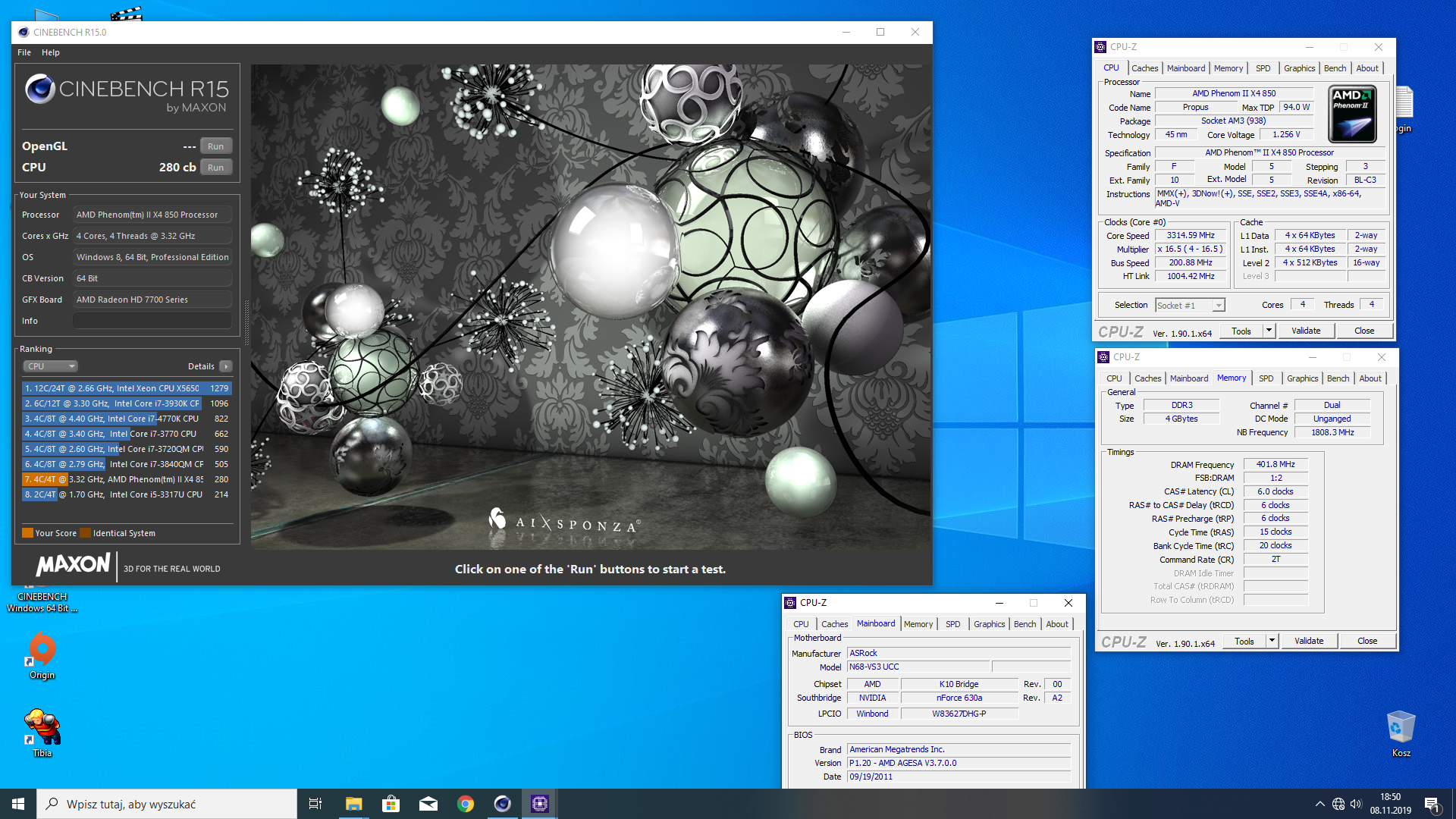Viewport: 1456px width, 819px height.
Task: Open File menu in Cinebench
Action: [24, 52]
